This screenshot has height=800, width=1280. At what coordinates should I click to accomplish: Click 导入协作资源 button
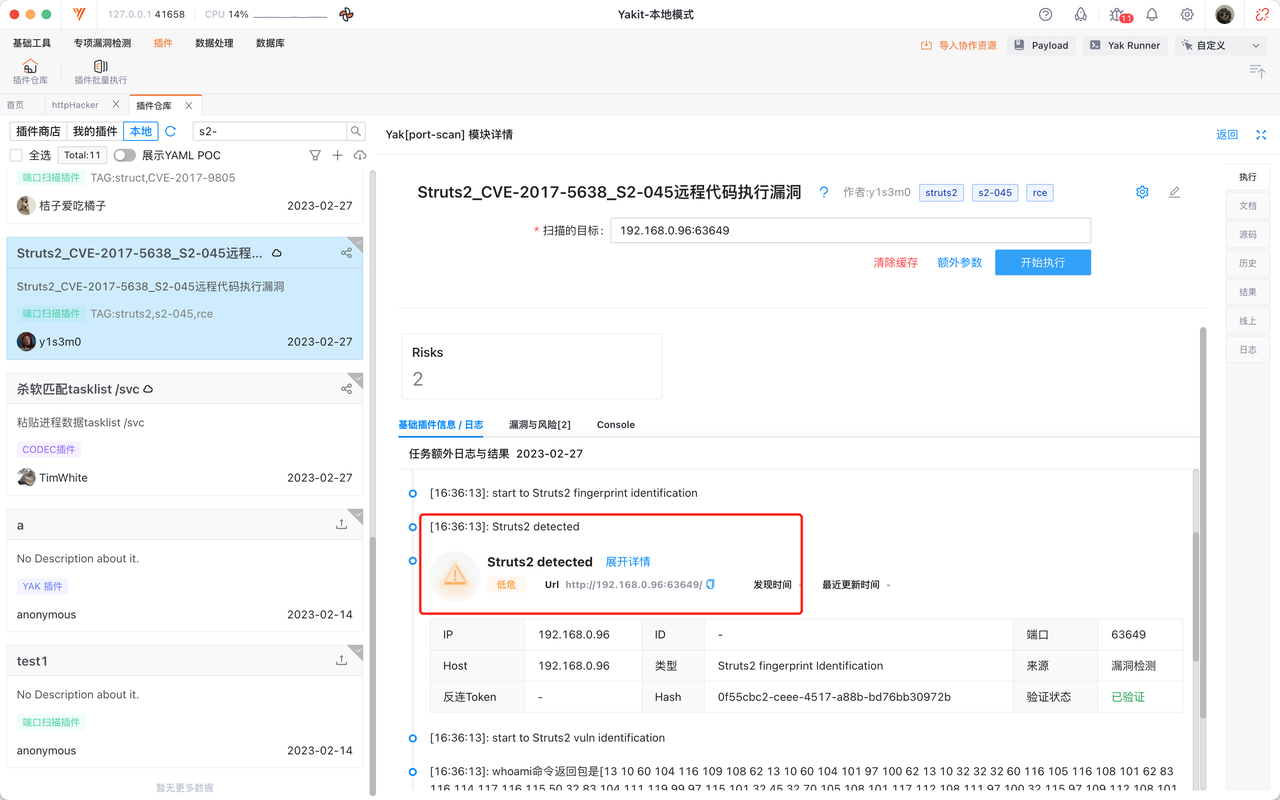959,45
